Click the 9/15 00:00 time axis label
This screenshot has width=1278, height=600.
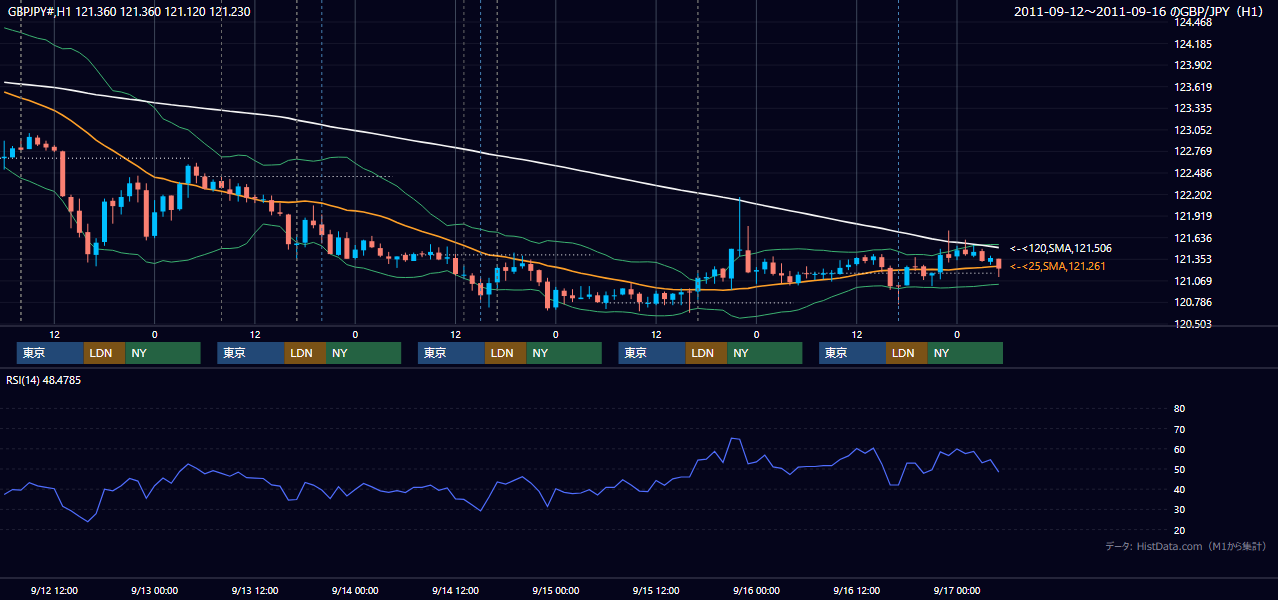pos(555,591)
